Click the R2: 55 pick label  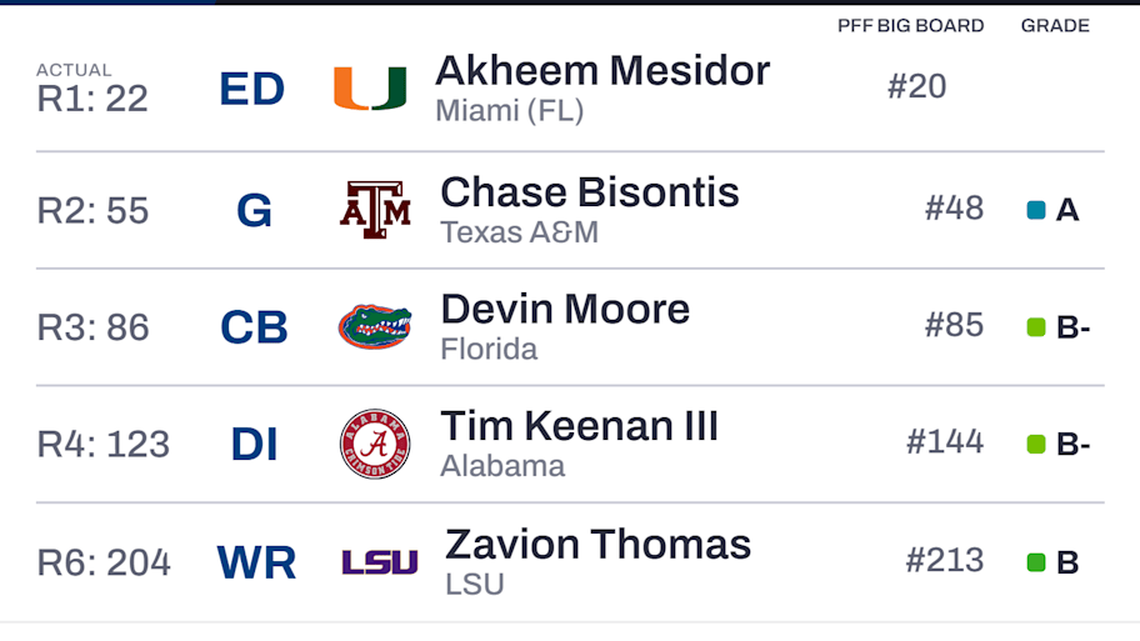93,211
